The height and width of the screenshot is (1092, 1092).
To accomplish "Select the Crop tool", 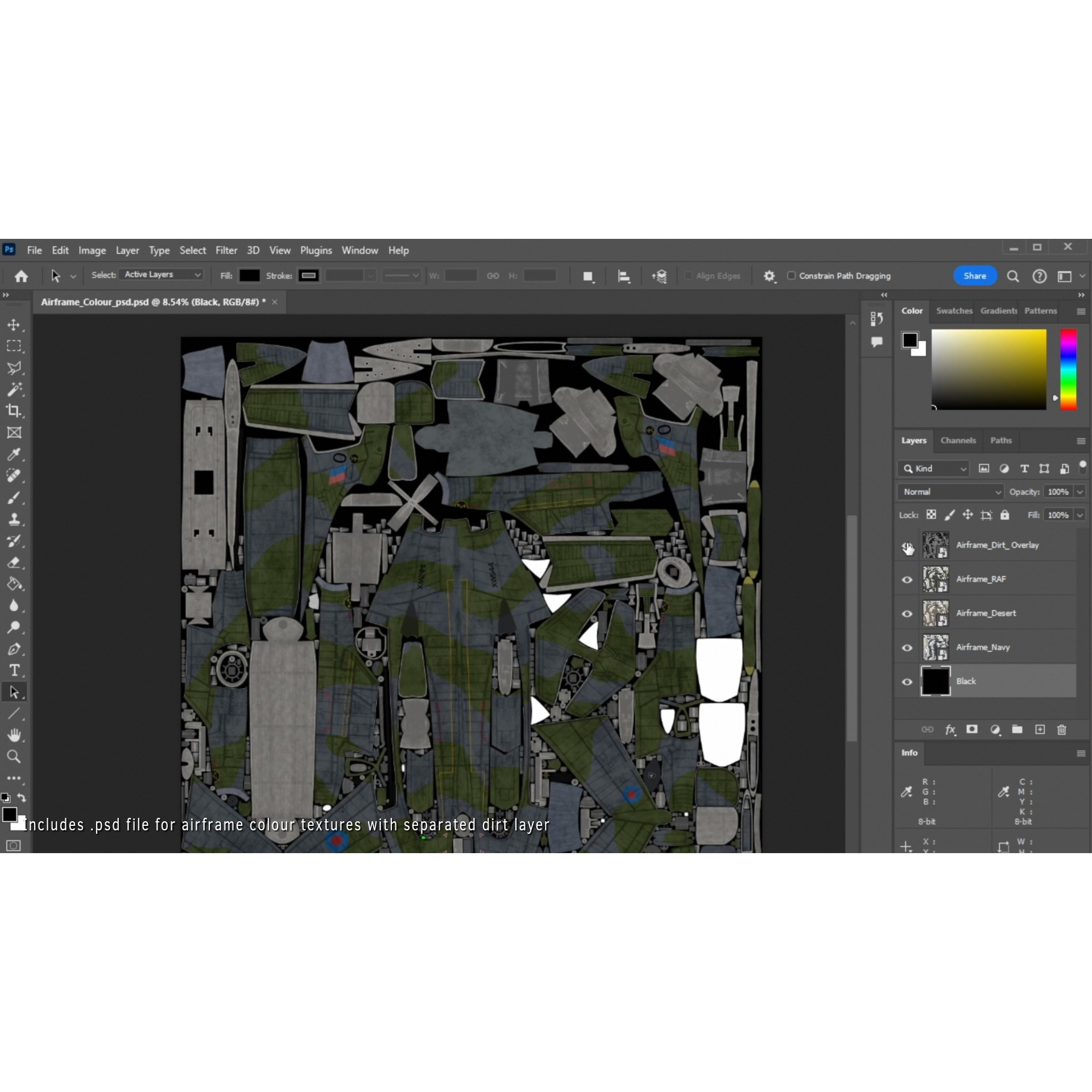I will click(14, 411).
